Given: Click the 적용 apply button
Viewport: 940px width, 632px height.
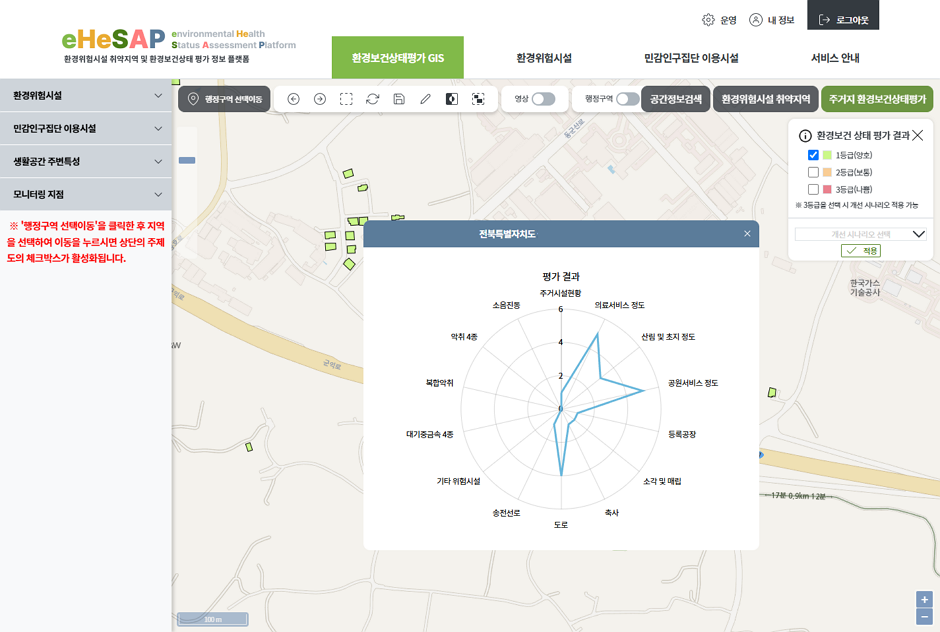Looking at the screenshot, I should [861, 251].
